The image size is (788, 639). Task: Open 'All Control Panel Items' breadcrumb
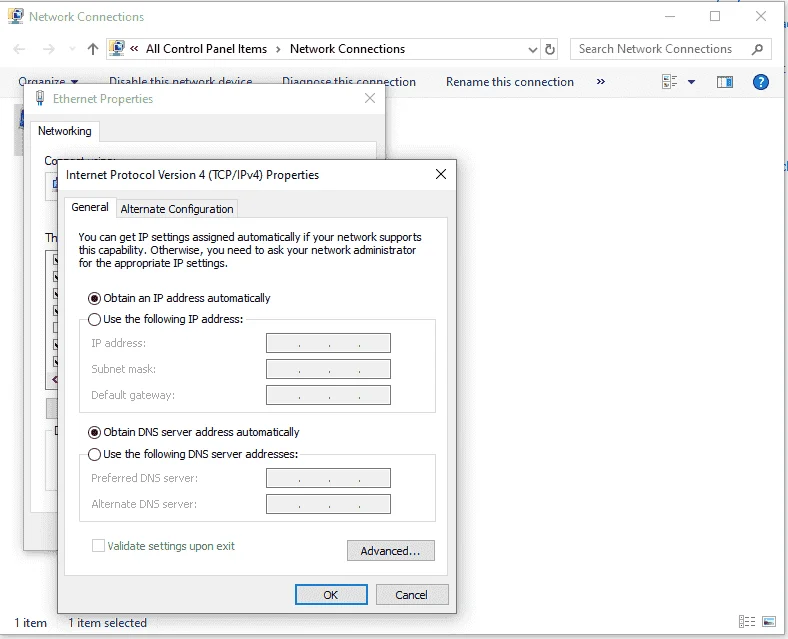pyautogui.click(x=207, y=49)
